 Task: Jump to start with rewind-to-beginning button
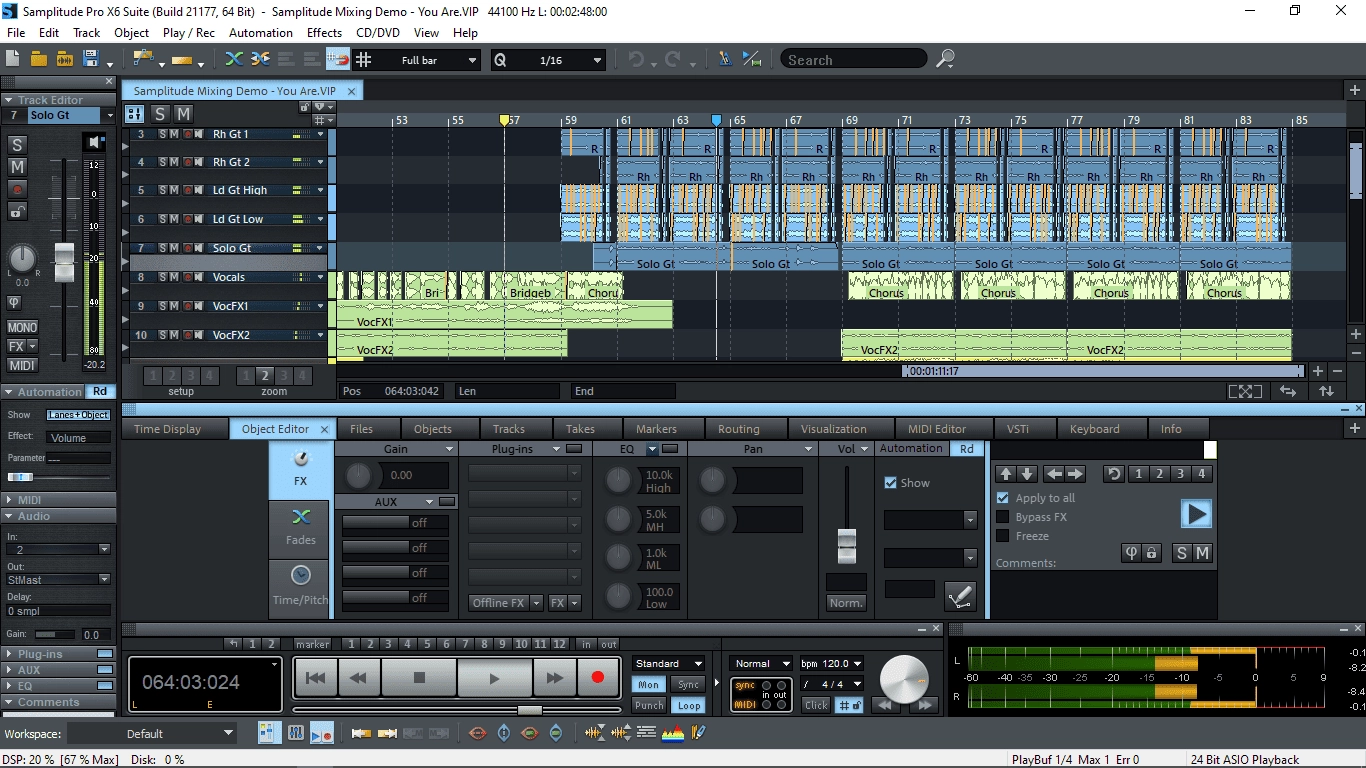(315, 677)
